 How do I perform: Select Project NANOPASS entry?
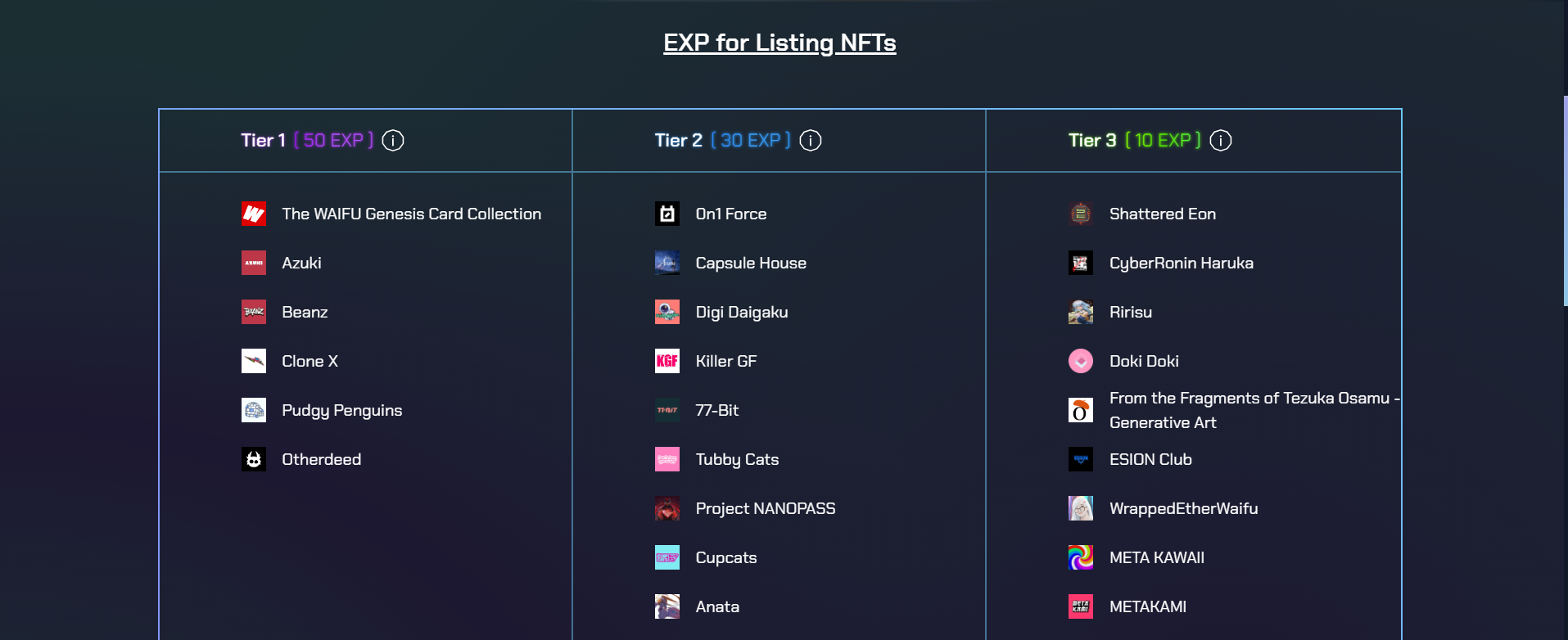pyautogui.click(x=765, y=508)
